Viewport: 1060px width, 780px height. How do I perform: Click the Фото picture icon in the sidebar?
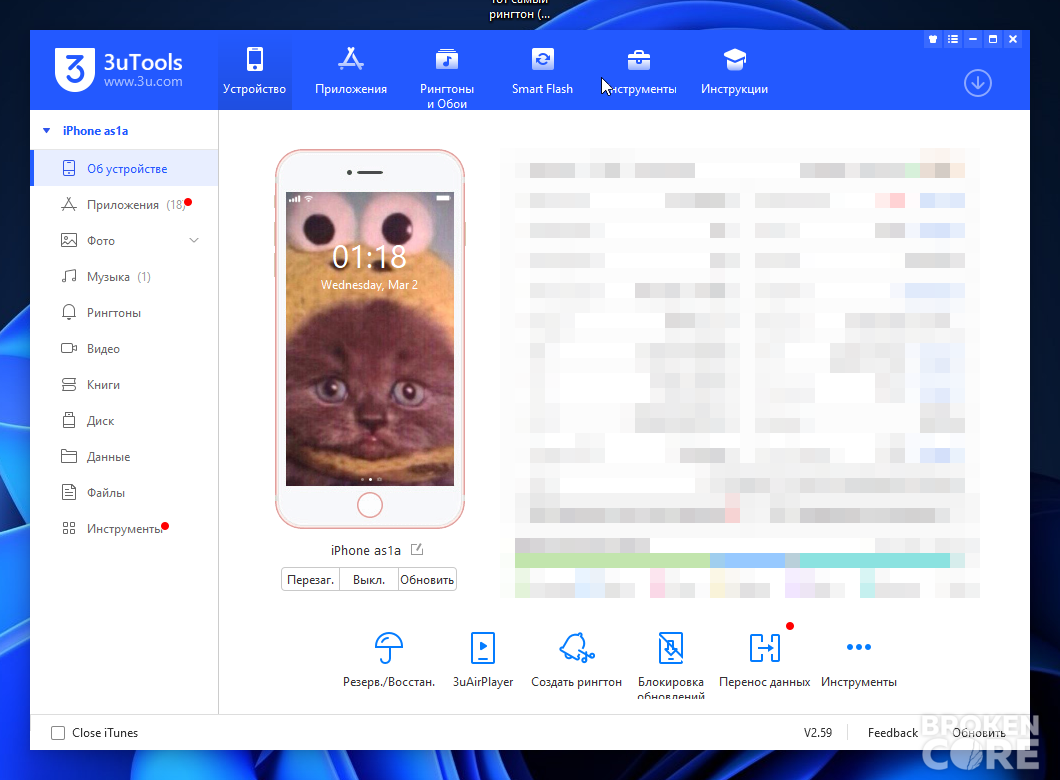(x=69, y=240)
